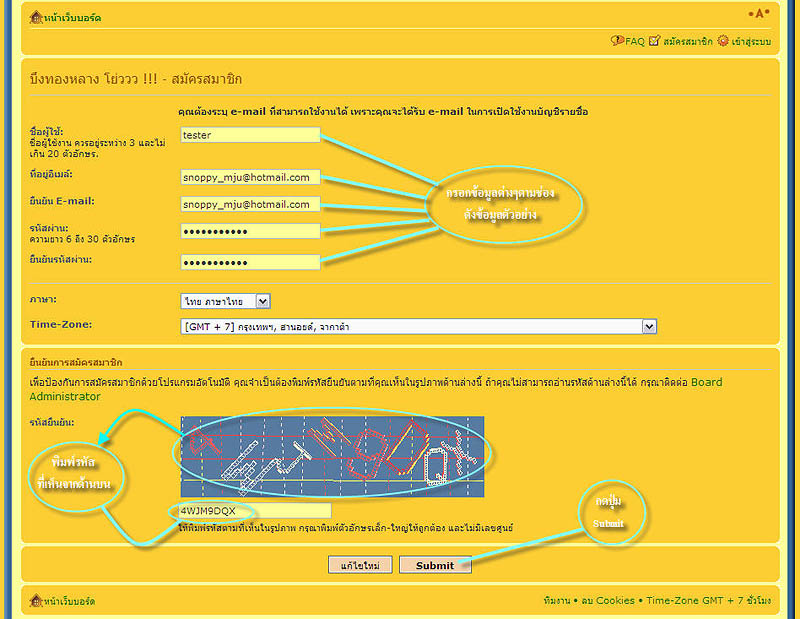800x619 pixels.
Task: Click the Time-Zone: label
Action: click(61, 324)
